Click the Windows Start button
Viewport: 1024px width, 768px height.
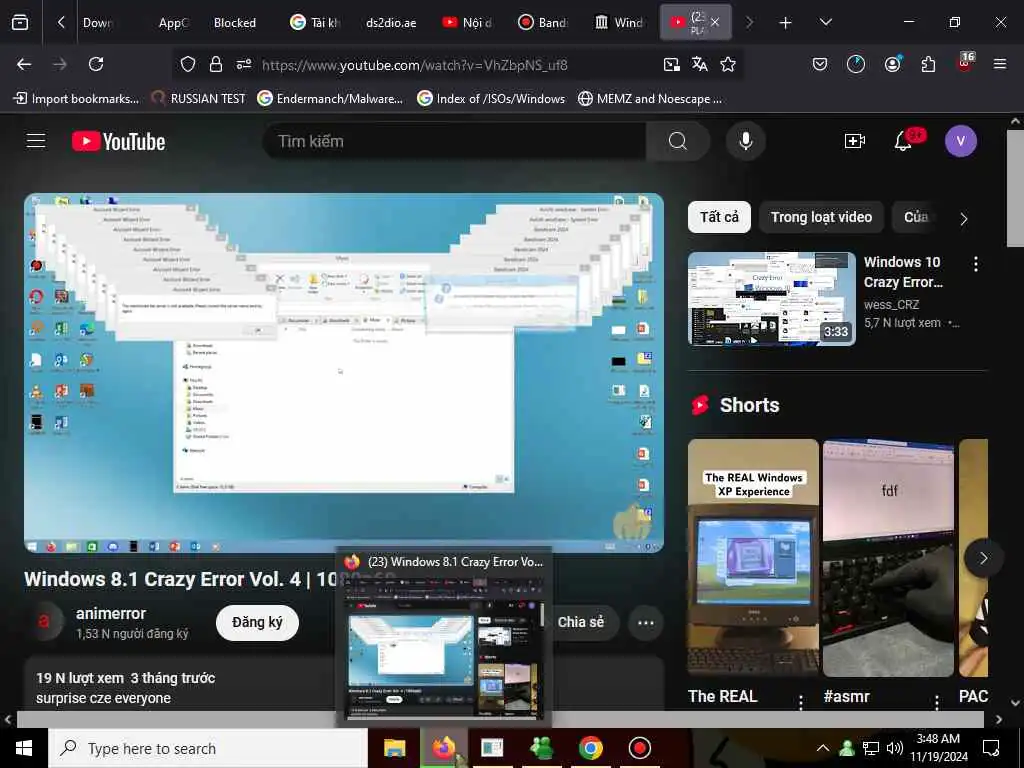click(x=24, y=748)
